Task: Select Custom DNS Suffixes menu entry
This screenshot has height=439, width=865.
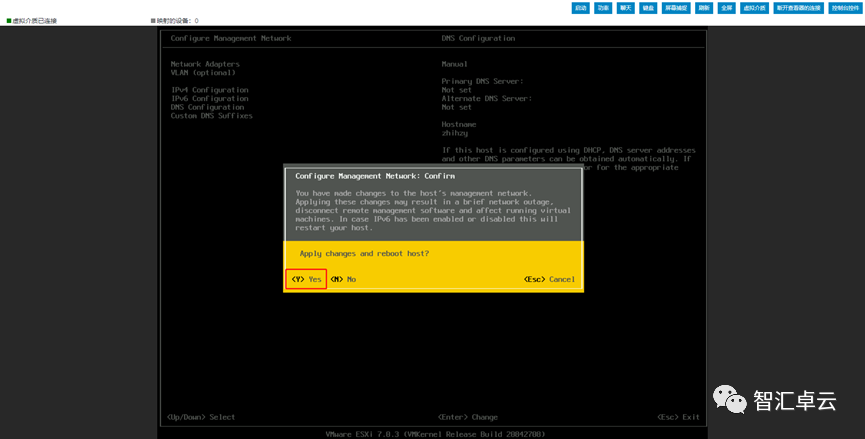Action: click(212, 116)
